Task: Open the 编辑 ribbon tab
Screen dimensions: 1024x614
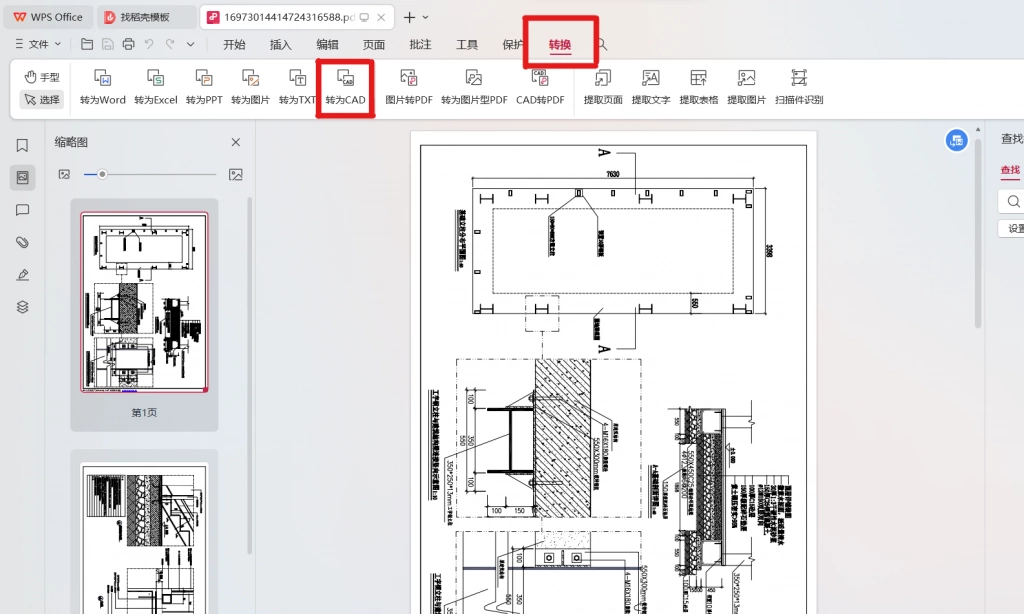Action: click(327, 44)
